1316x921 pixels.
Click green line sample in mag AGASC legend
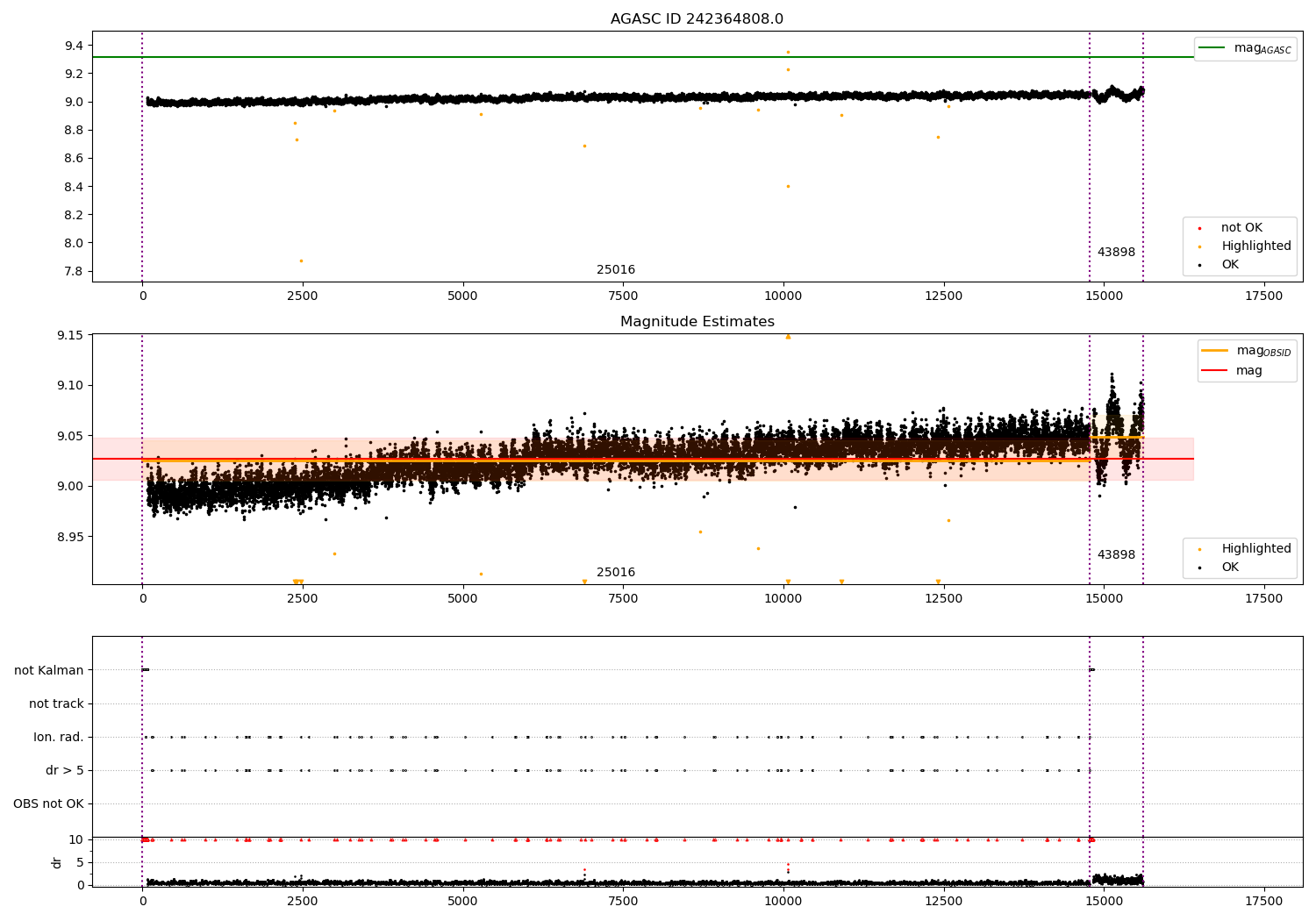1211,48
